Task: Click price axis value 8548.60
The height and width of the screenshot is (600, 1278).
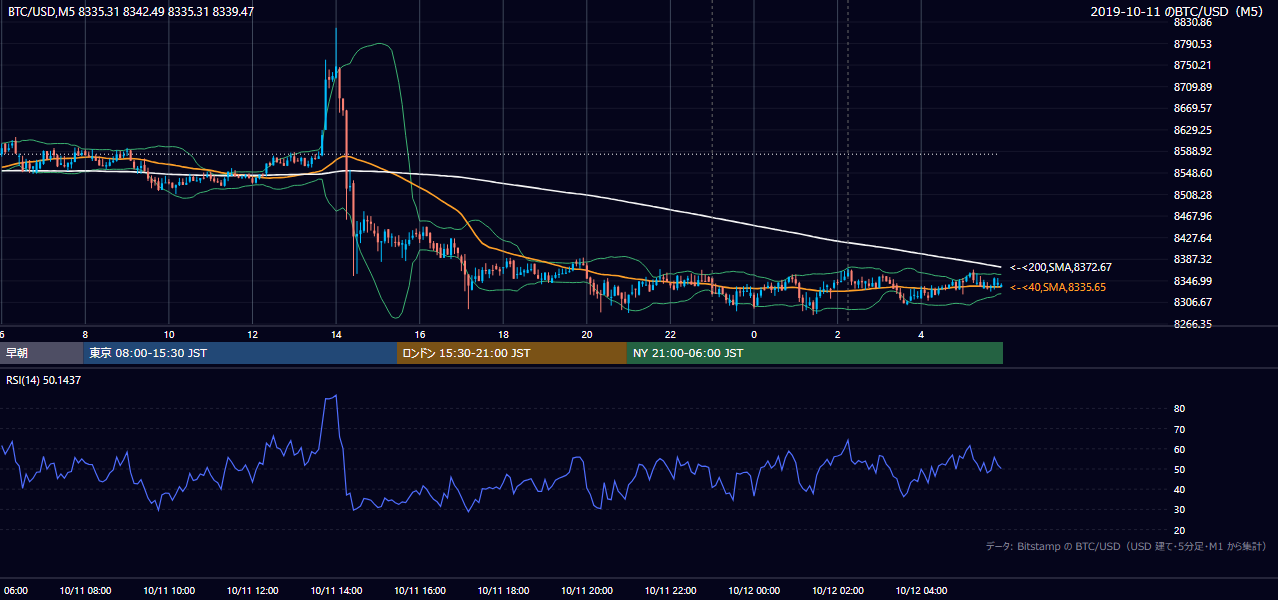Action: pos(1192,174)
